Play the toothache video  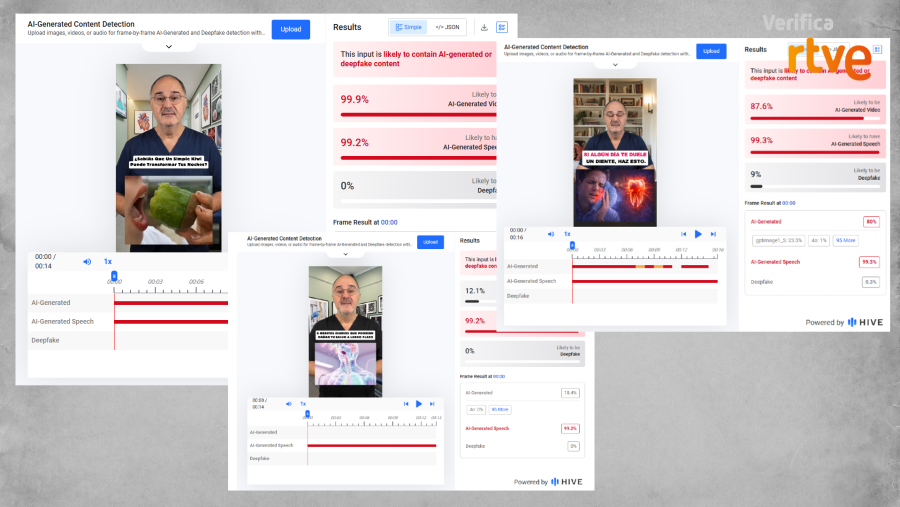(x=698, y=234)
